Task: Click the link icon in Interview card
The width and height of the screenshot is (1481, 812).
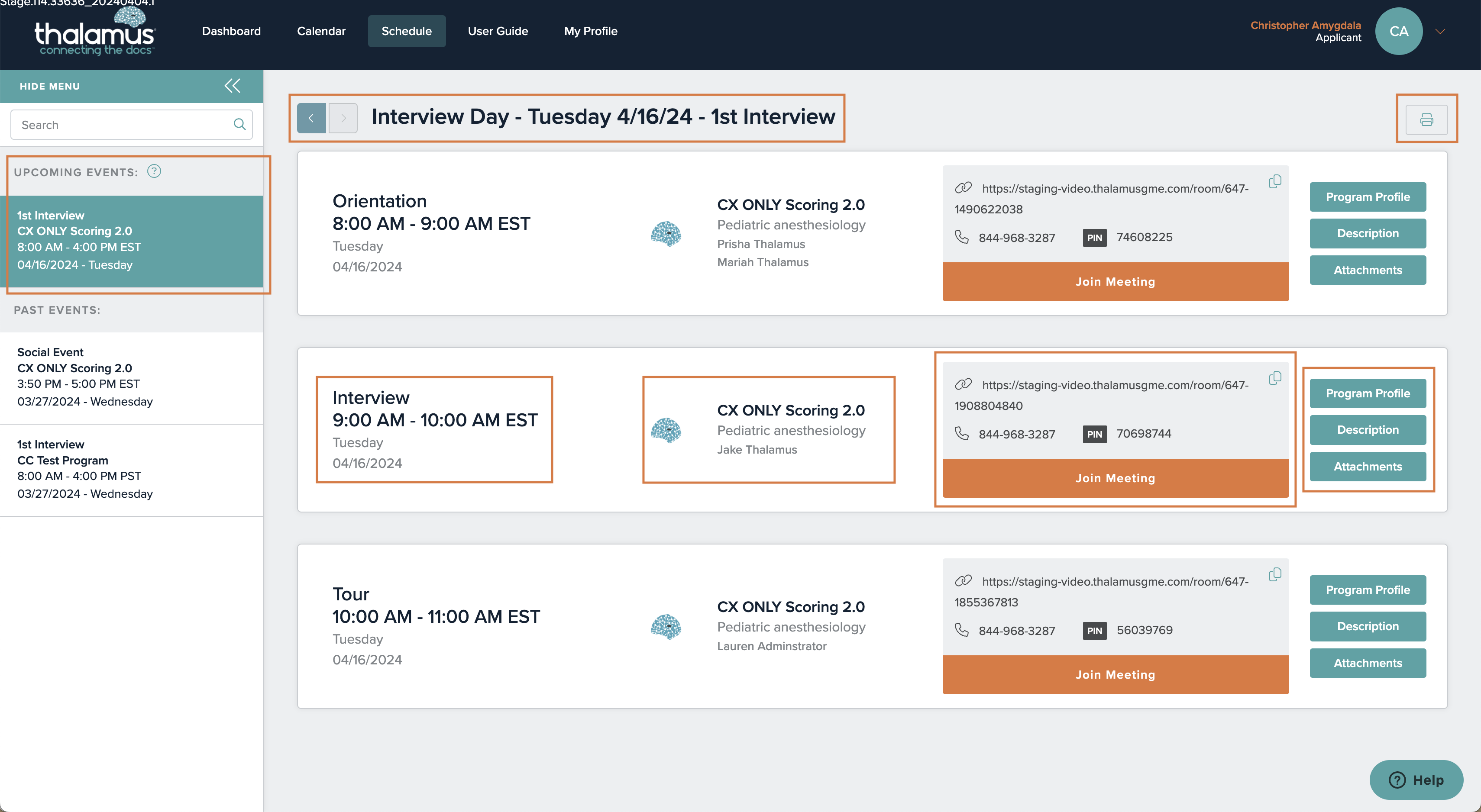Action: (963, 384)
